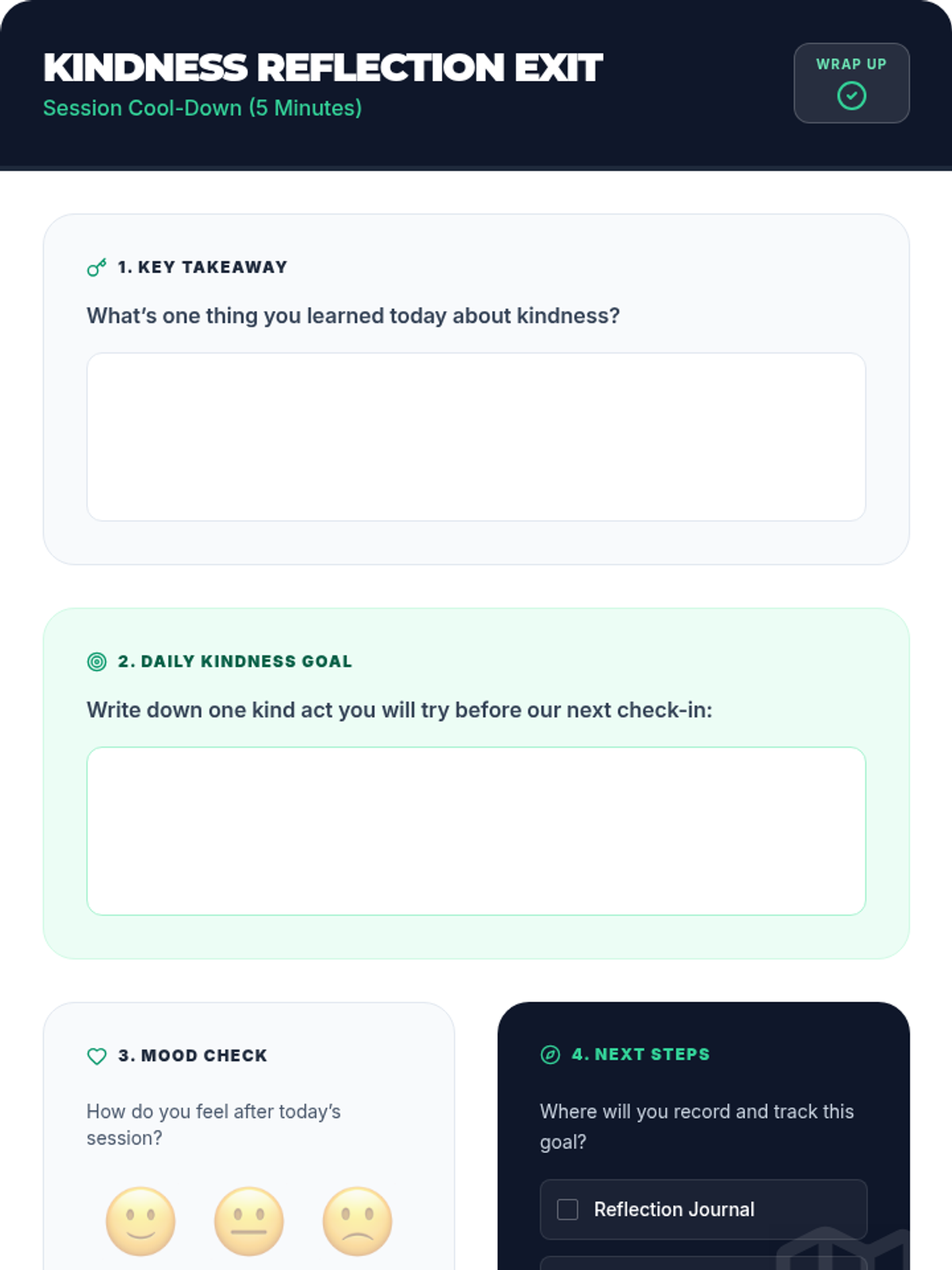Select the neutral face mood
Image resolution: width=952 pixels, height=1270 pixels.
coord(249,1221)
